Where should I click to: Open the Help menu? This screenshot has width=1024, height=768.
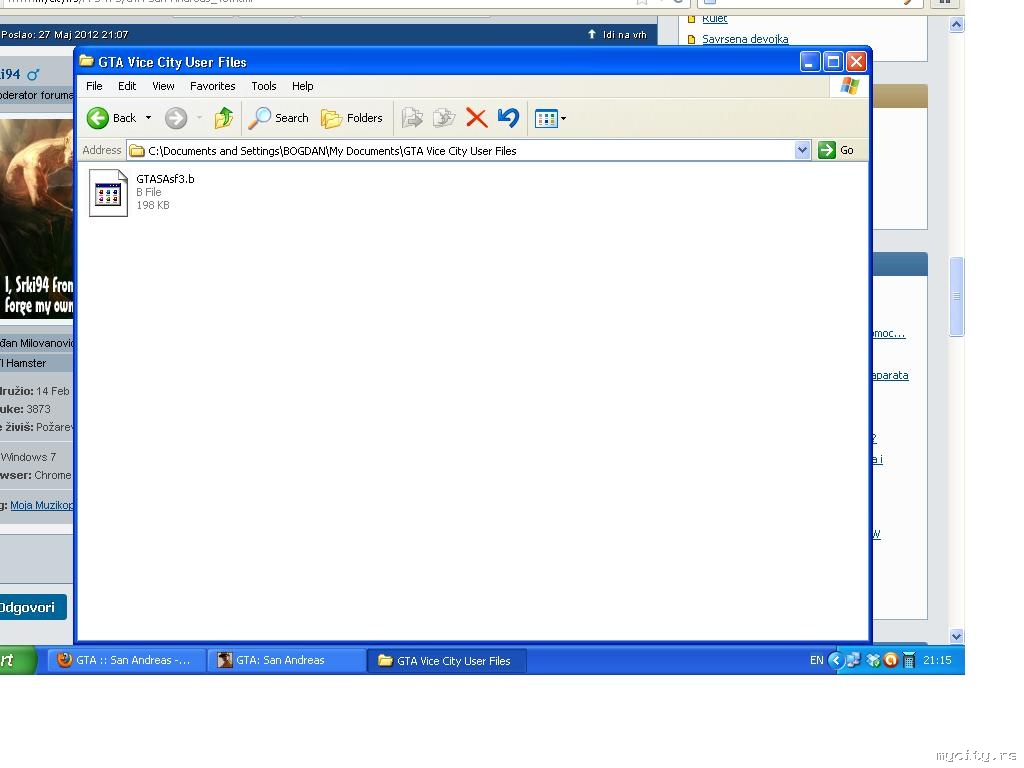pyautogui.click(x=302, y=86)
